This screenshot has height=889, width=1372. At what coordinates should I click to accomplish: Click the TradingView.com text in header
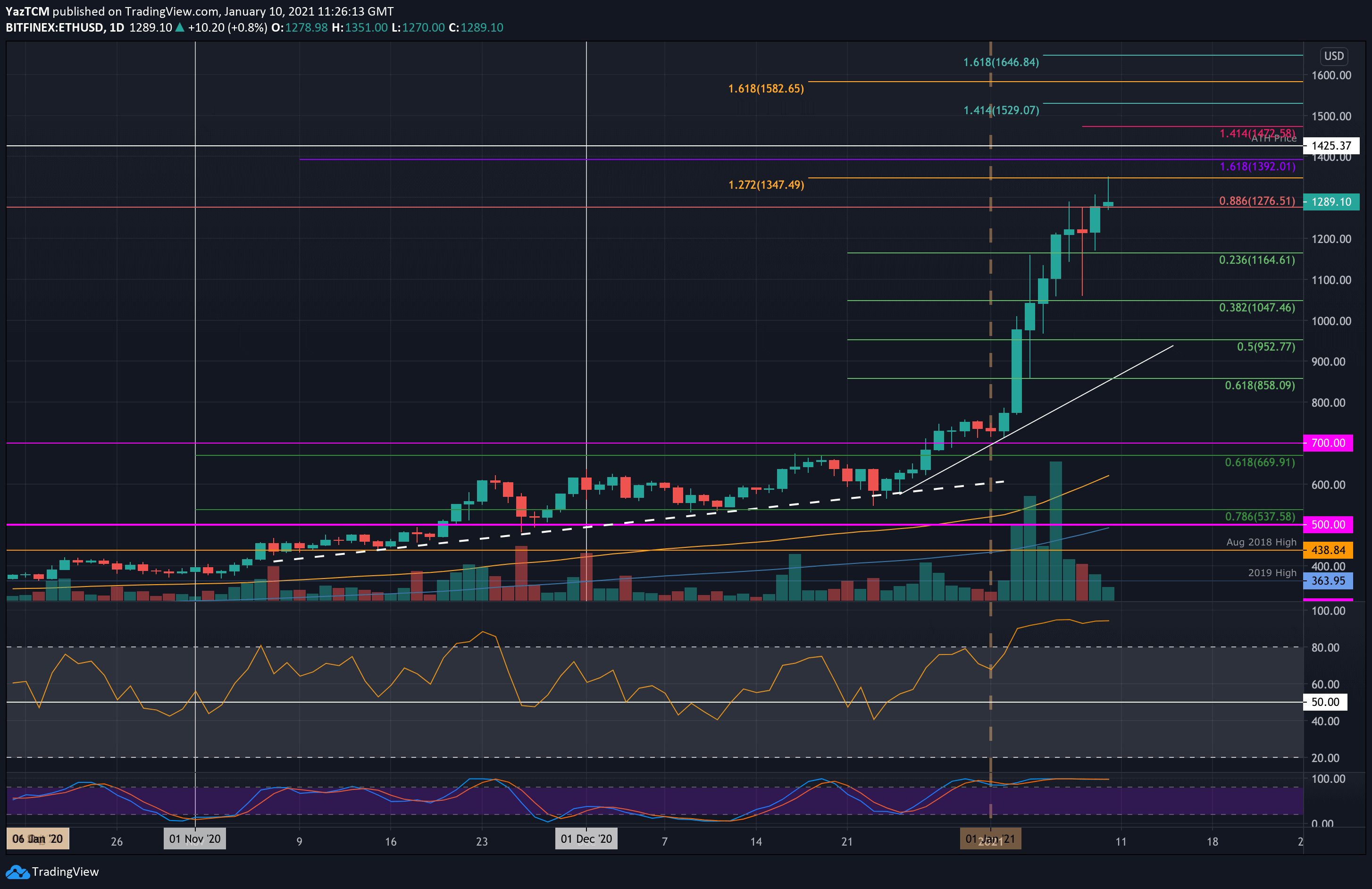tap(171, 11)
